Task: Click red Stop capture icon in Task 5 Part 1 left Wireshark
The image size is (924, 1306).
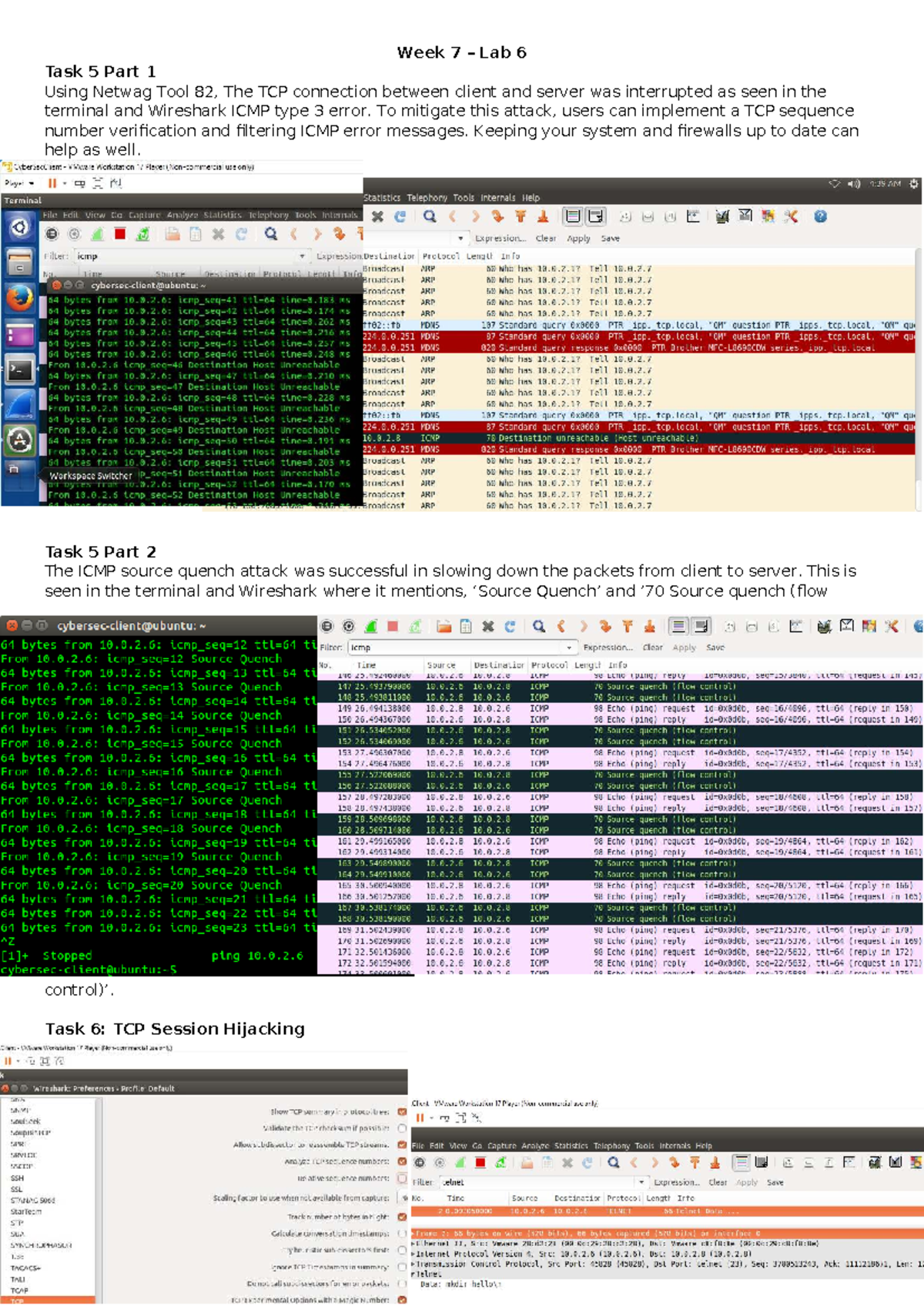Action: pos(119,234)
